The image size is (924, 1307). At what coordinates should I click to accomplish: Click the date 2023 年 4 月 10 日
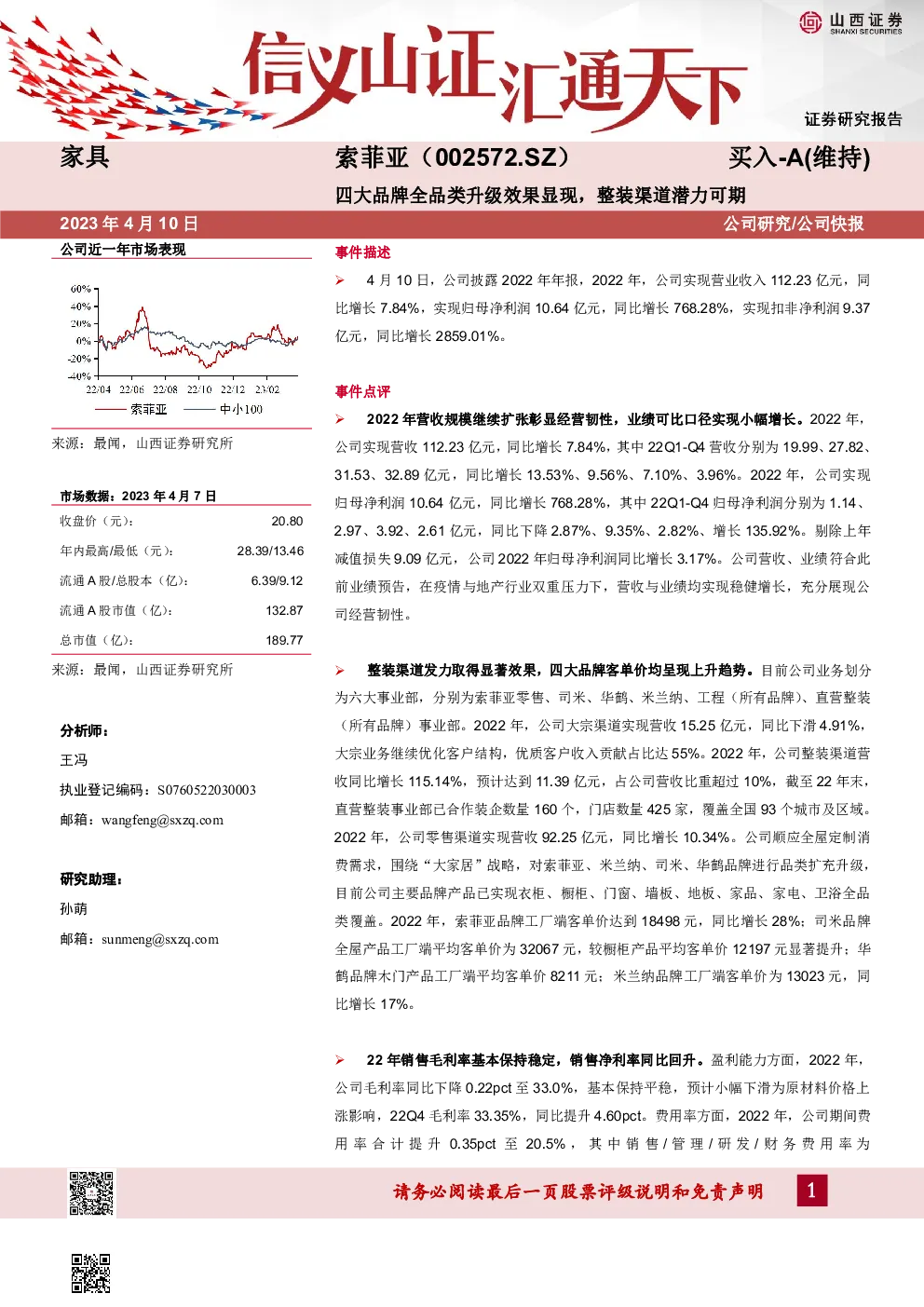[129, 224]
